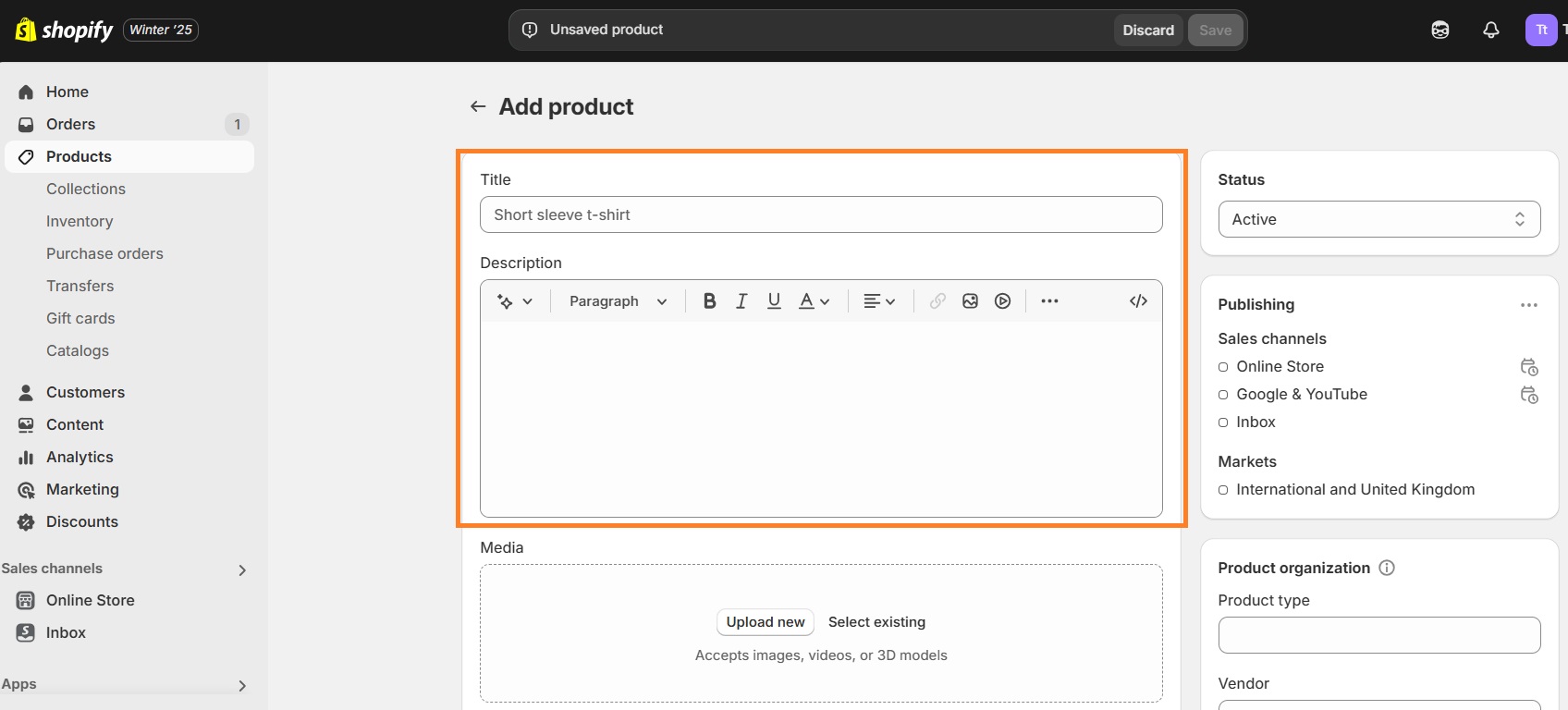Click the Analytics bar chart icon
The width and height of the screenshot is (1568, 710).
coord(26,457)
